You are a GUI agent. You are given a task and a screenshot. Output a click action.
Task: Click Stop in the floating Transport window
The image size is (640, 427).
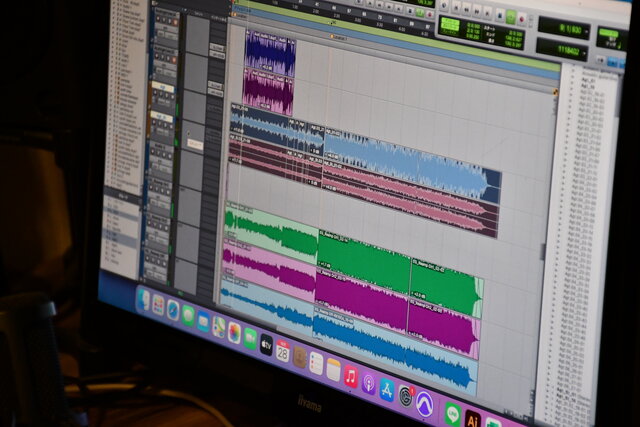(x=500, y=15)
